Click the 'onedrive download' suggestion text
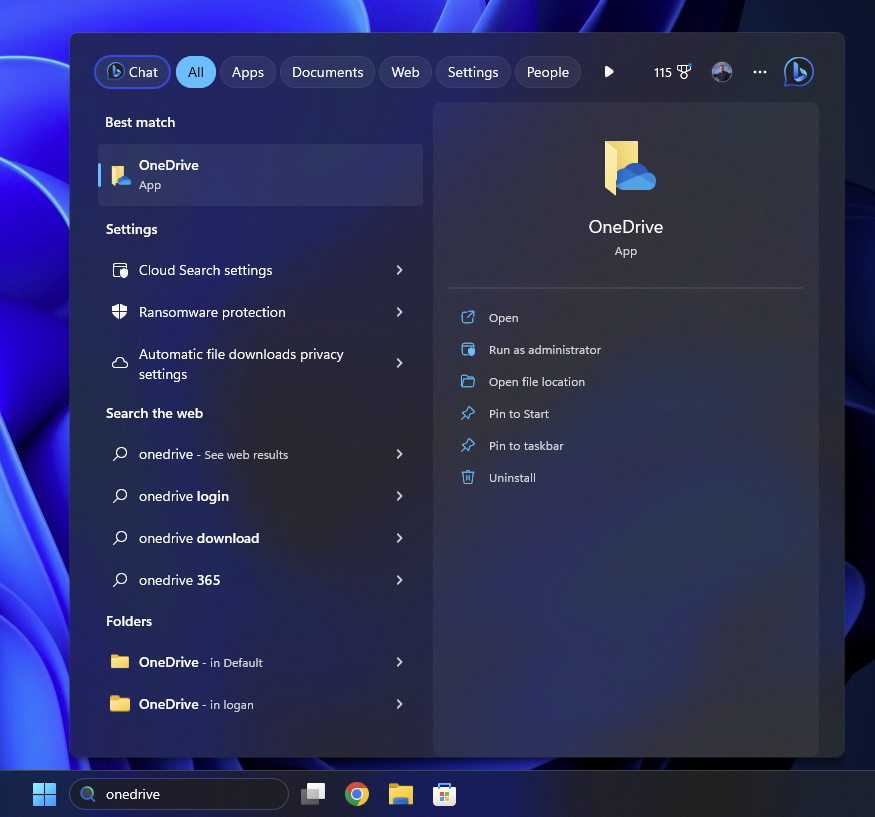 tap(199, 538)
